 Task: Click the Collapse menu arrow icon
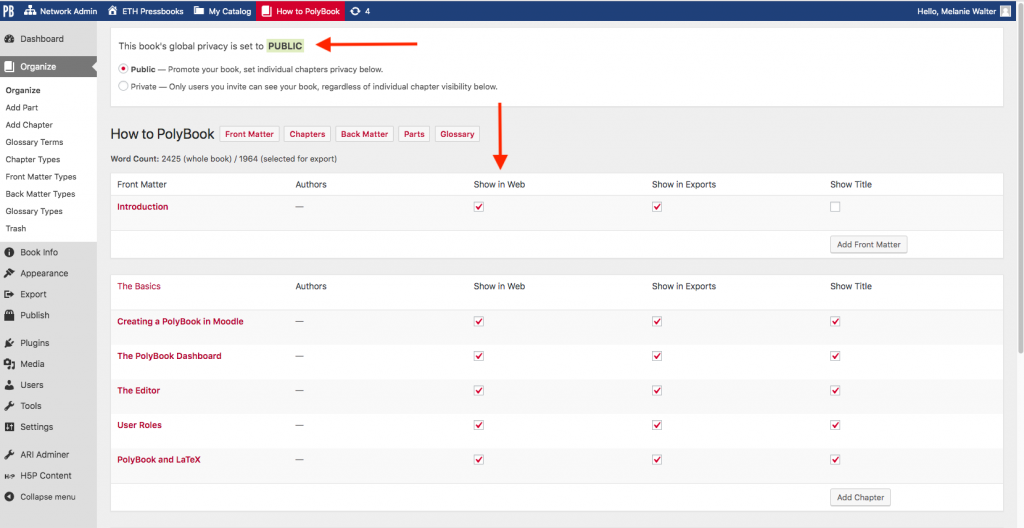[9, 497]
